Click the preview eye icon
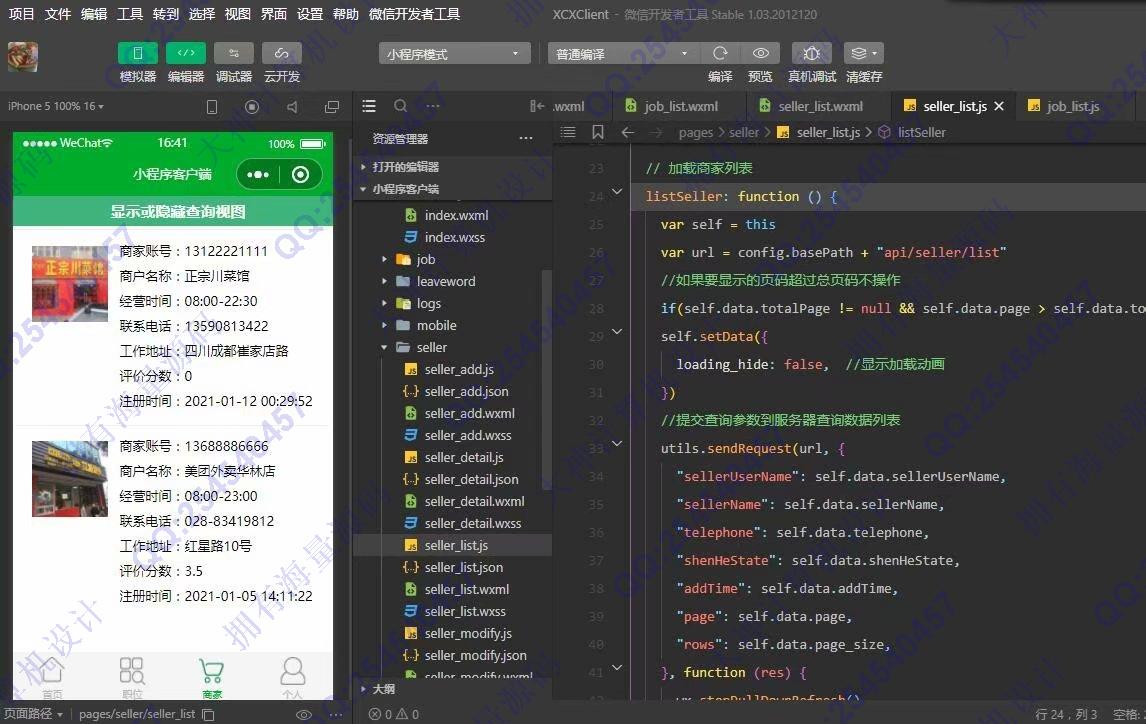The height and width of the screenshot is (724, 1146). click(x=761, y=53)
